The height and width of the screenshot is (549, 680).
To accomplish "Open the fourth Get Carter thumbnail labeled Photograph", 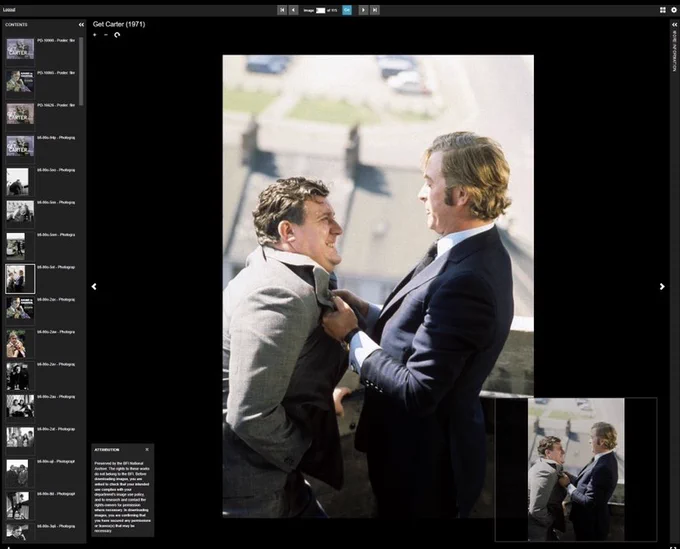I will tap(20, 146).
